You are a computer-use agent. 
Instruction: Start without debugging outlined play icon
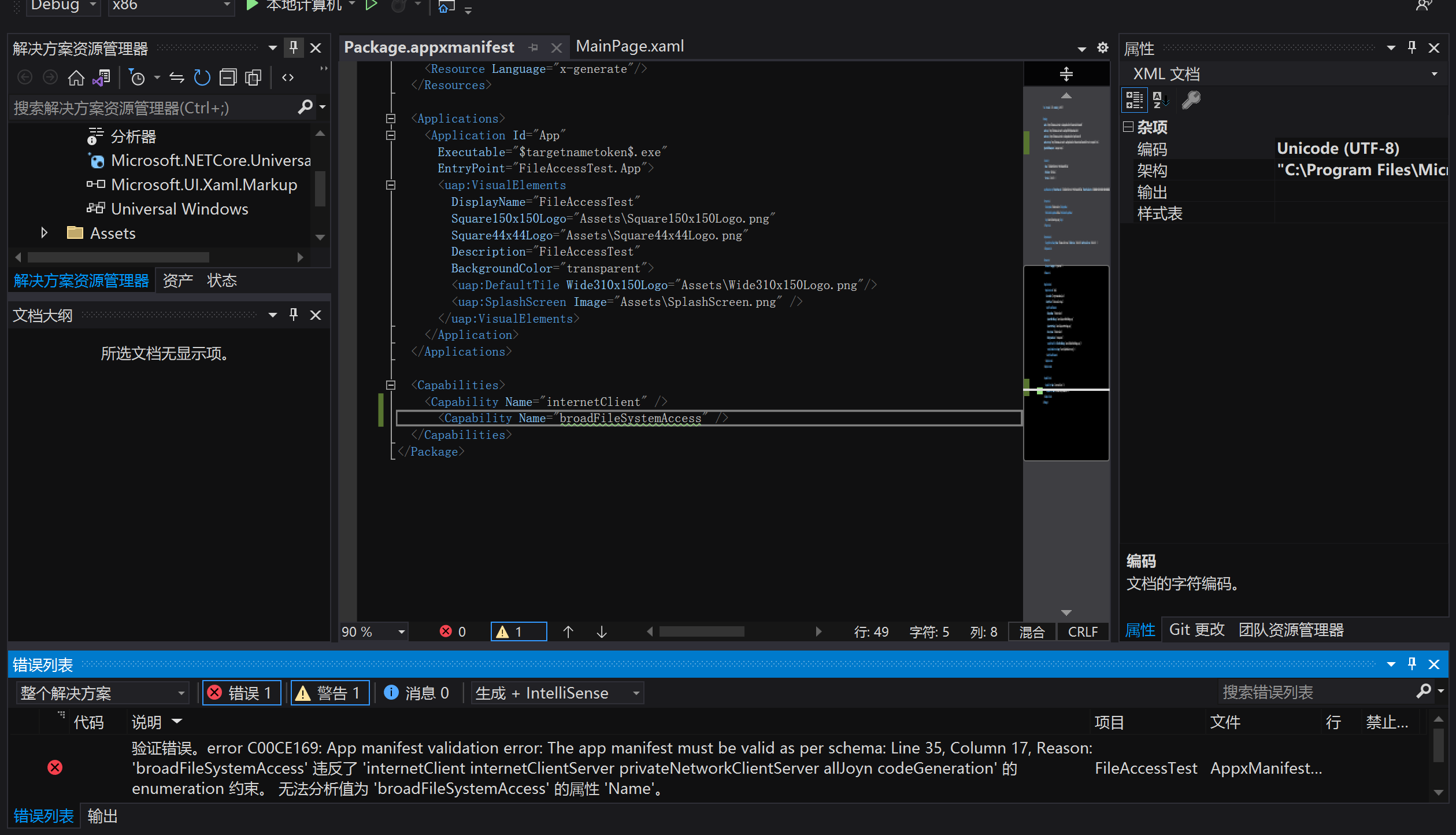372,6
